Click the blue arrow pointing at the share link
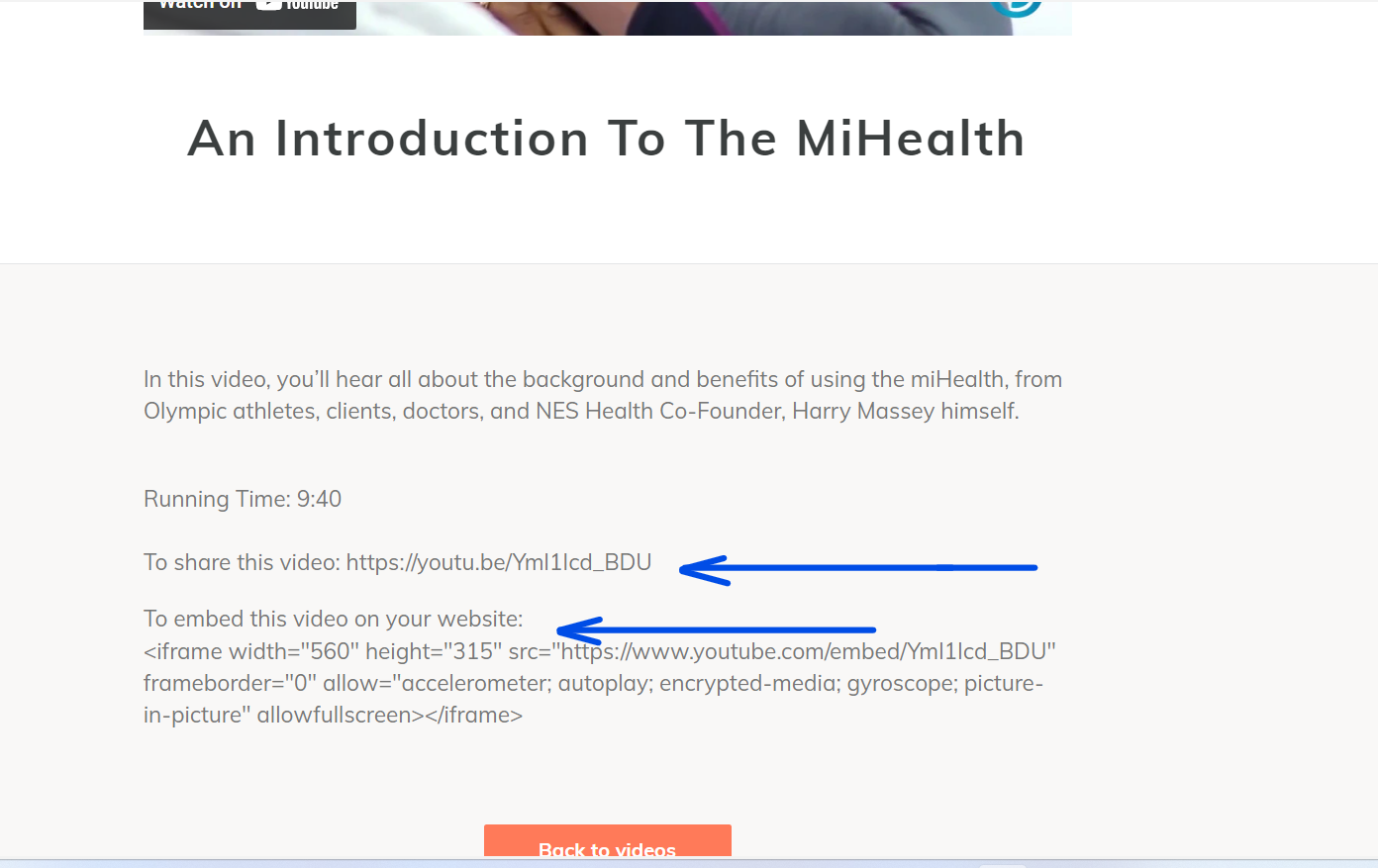Screen dimensions: 1378x868 (858, 570)
